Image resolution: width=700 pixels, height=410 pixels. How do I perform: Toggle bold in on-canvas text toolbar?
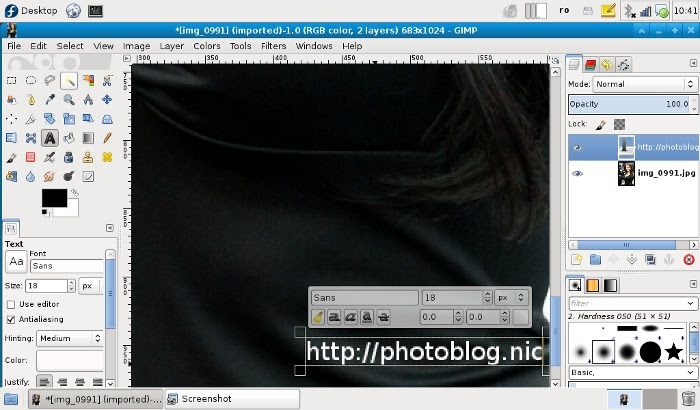(x=334, y=317)
